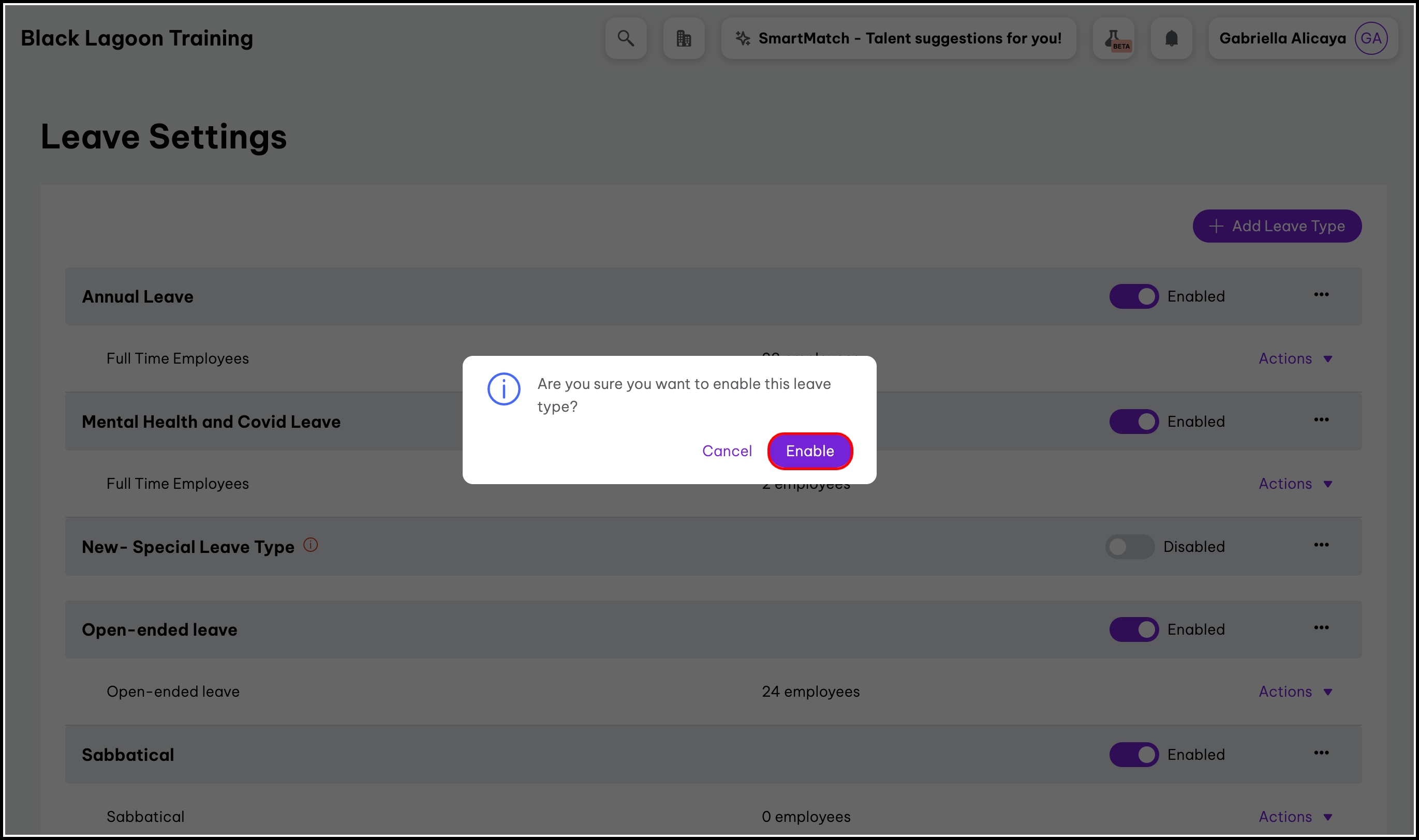Expand Actions dropdown for Open-ended leave policy

(x=1295, y=692)
